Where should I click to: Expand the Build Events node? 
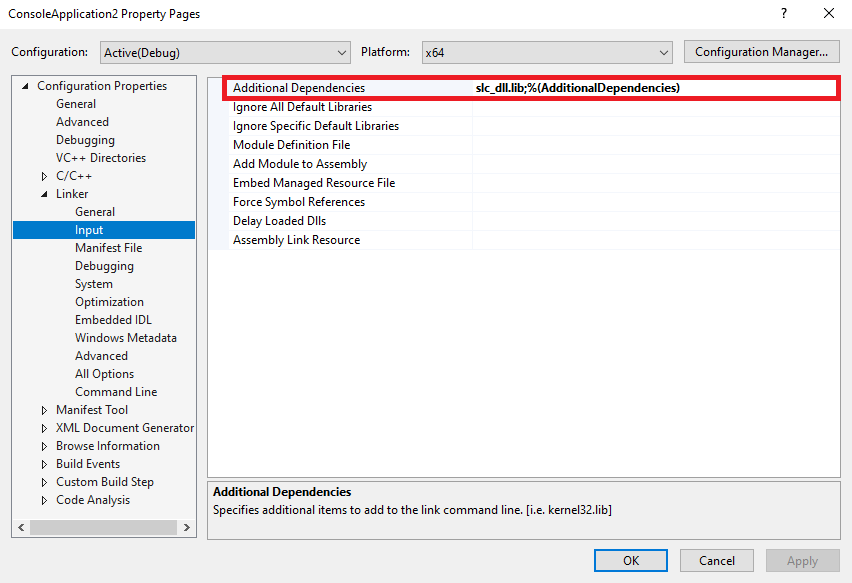(x=44, y=464)
